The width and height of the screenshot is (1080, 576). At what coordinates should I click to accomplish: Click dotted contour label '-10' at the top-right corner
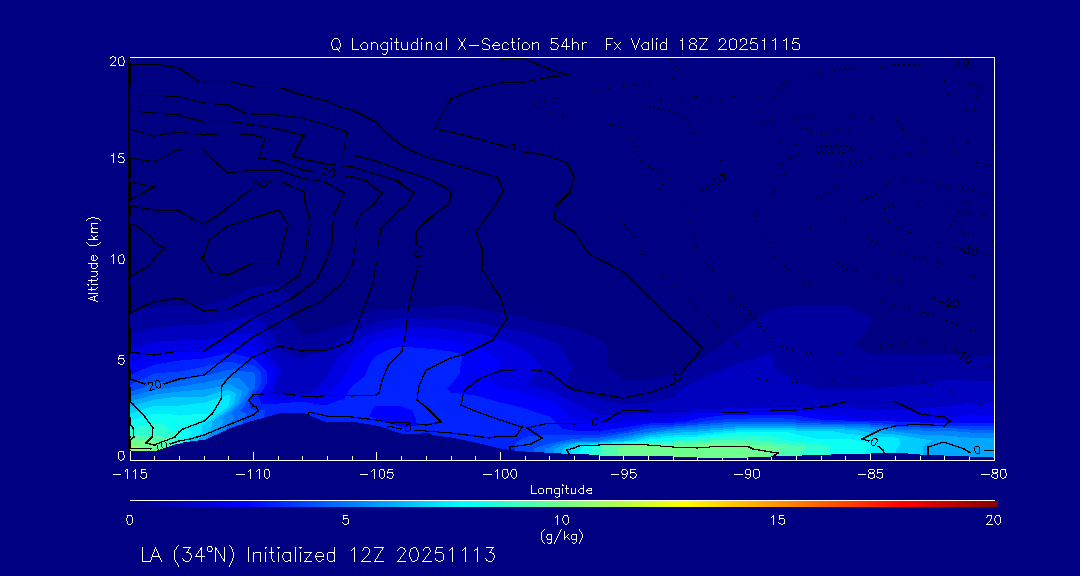(961, 63)
